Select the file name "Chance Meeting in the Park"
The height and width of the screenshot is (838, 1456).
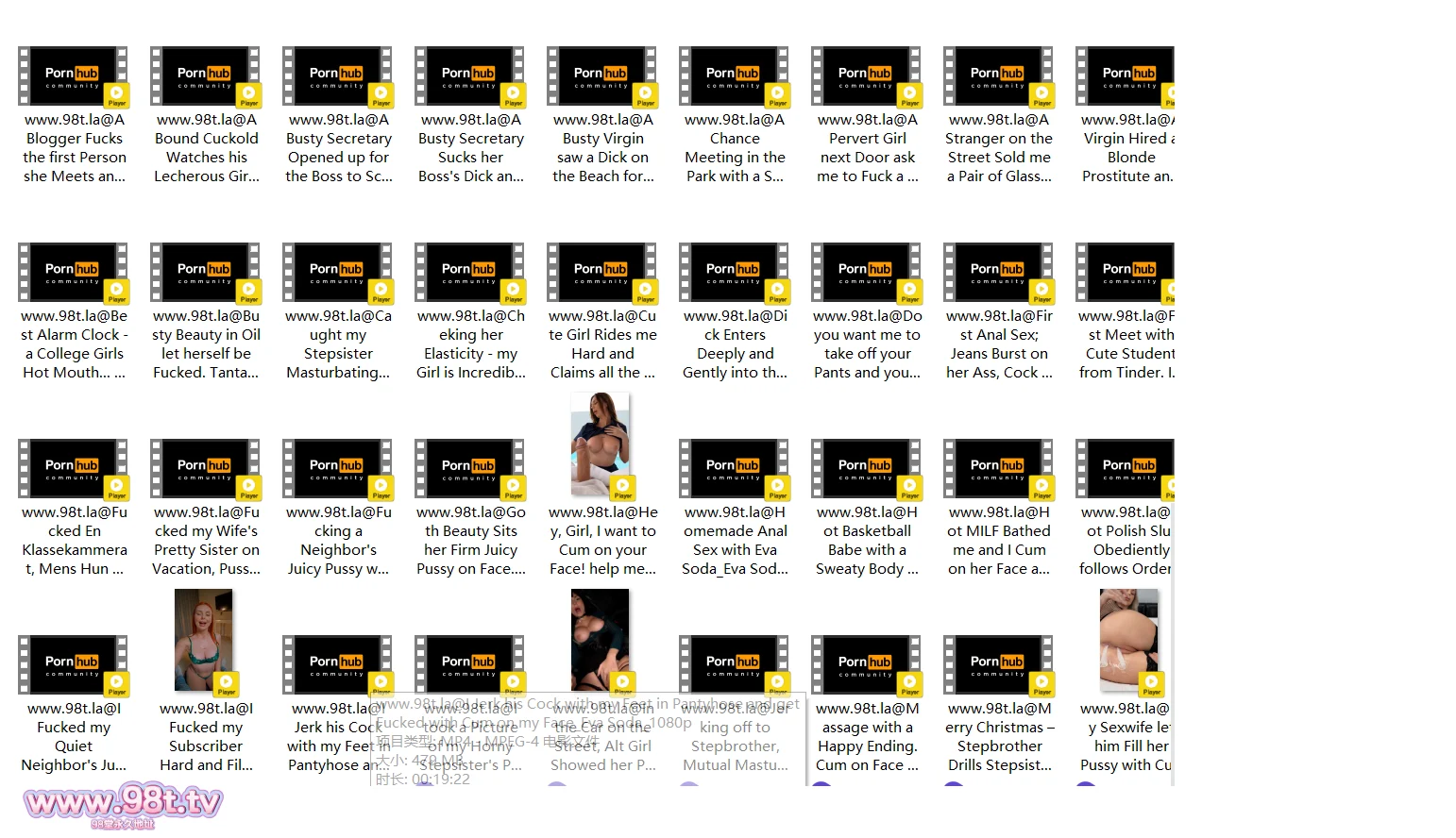pyautogui.click(x=735, y=148)
